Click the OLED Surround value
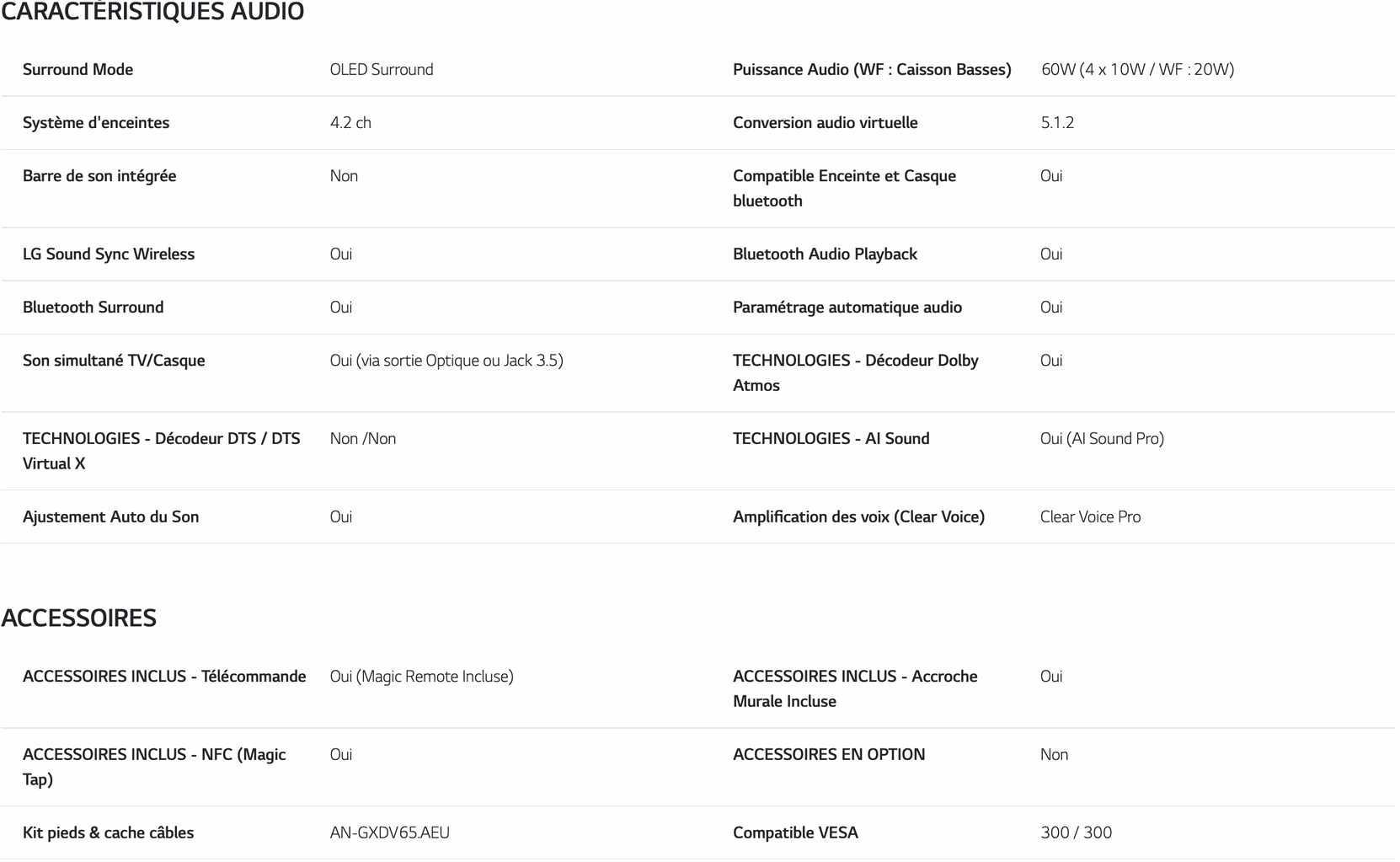Viewport: 1400px width, 862px height. (x=382, y=69)
